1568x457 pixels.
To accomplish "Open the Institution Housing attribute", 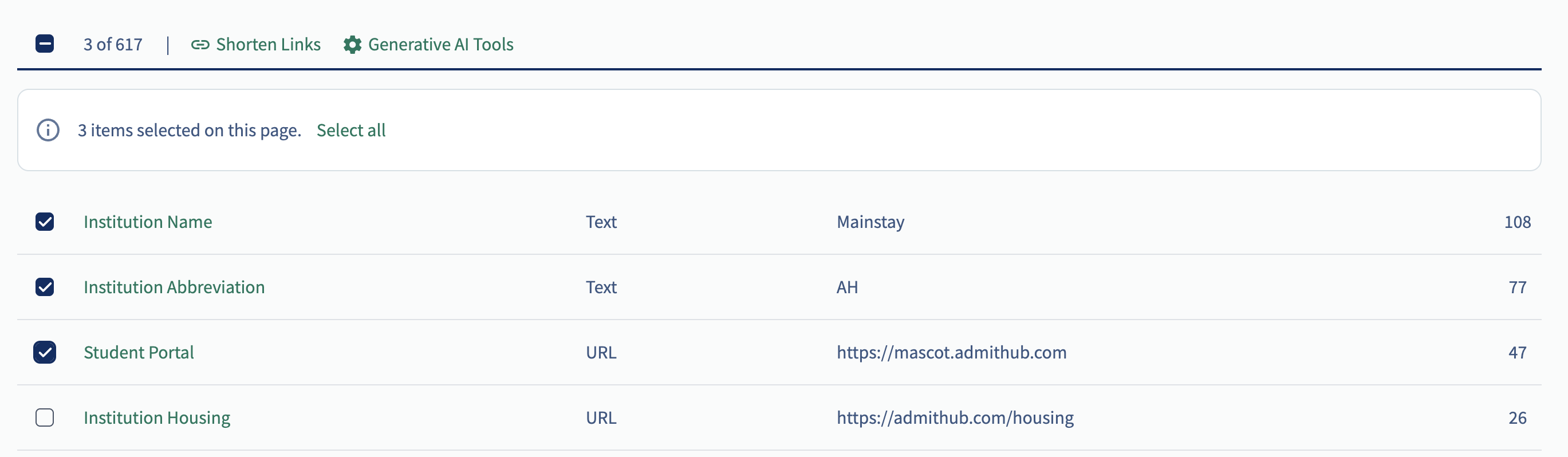I will point(157,417).
